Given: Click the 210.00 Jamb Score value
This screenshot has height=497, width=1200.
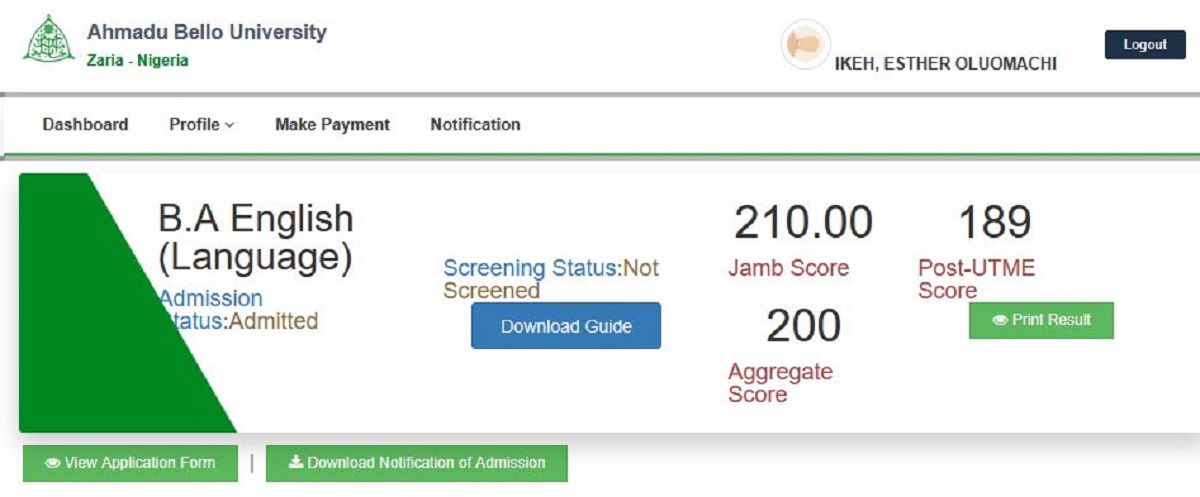Looking at the screenshot, I should point(803,223).
